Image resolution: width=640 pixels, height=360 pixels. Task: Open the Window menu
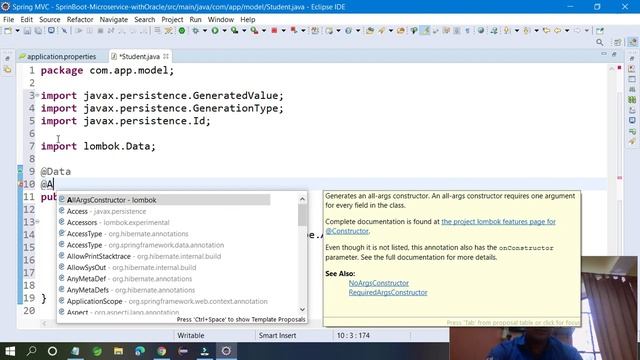click(220, 20)
